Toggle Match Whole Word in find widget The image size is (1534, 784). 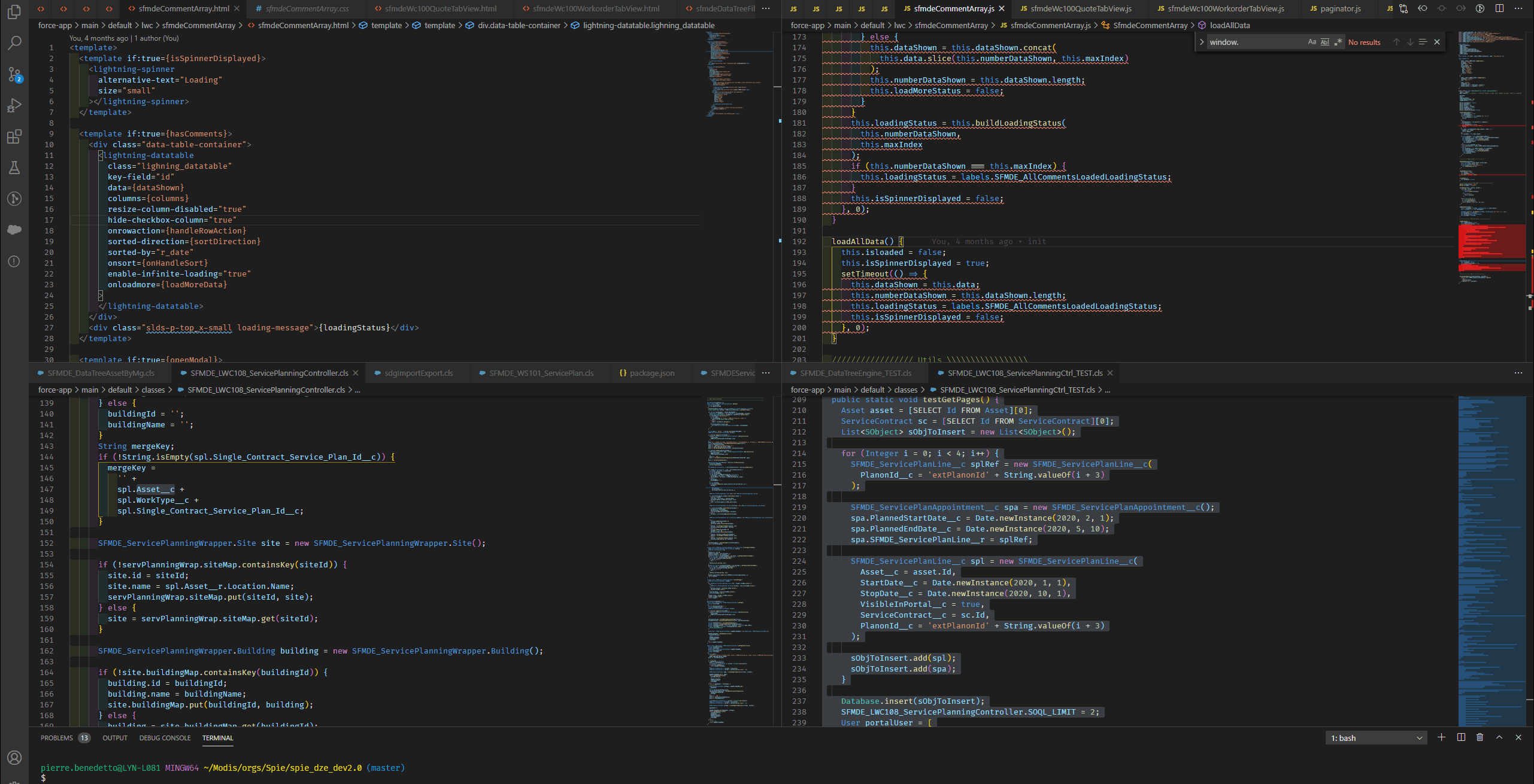coord(1325,42)
